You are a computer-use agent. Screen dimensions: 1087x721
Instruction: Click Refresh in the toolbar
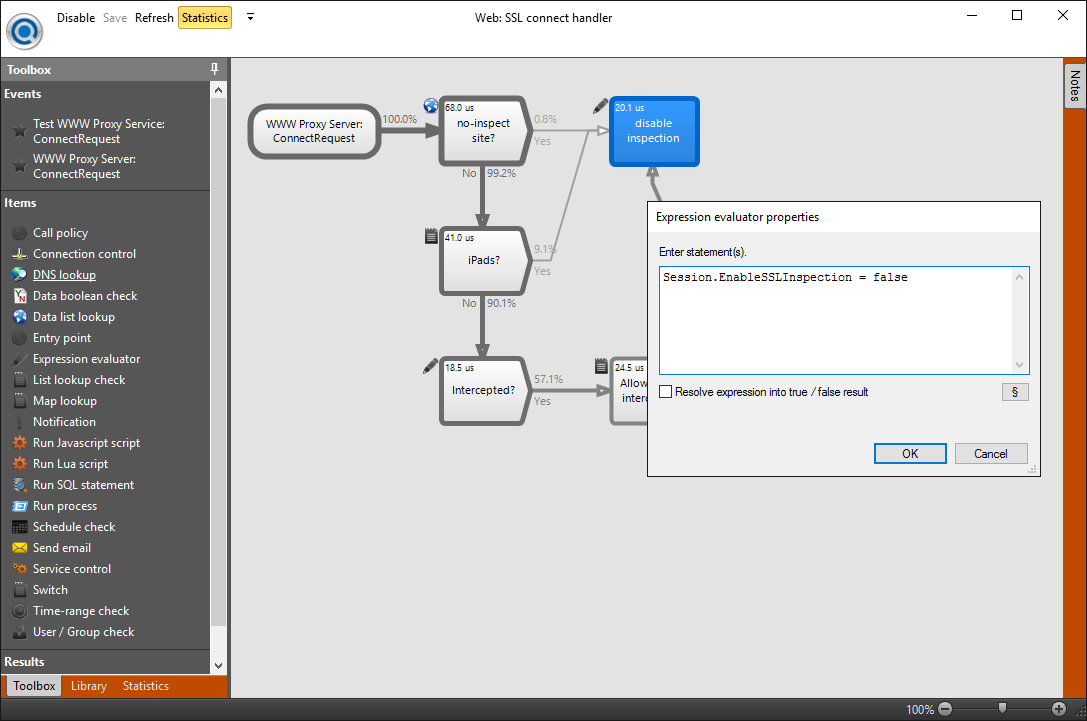pos(154,17)
